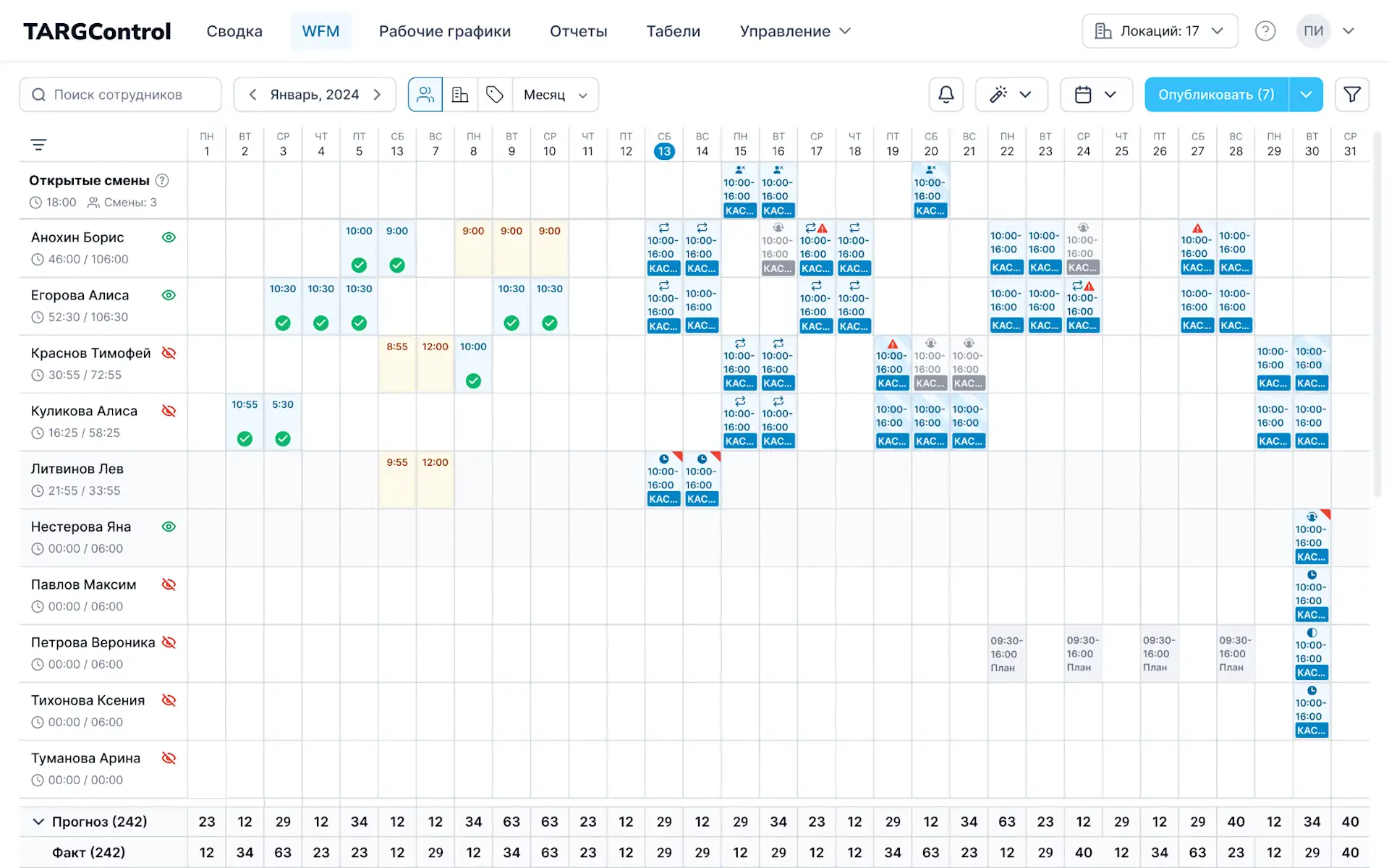Switch to employees view icon
Image resolution: width=1389 pixels, height=868 pixels.
point(425,95)
